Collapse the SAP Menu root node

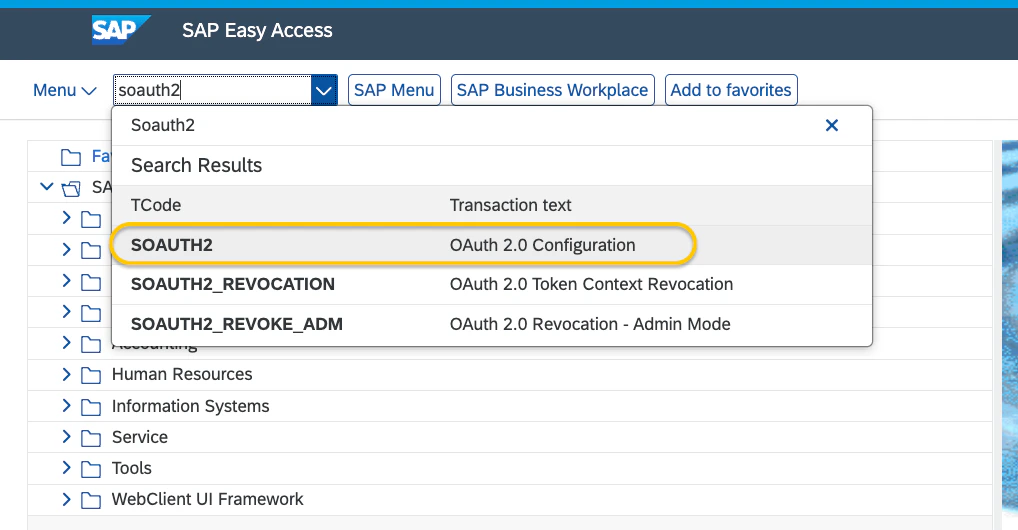pyautogui.click(x=46, y=187)
